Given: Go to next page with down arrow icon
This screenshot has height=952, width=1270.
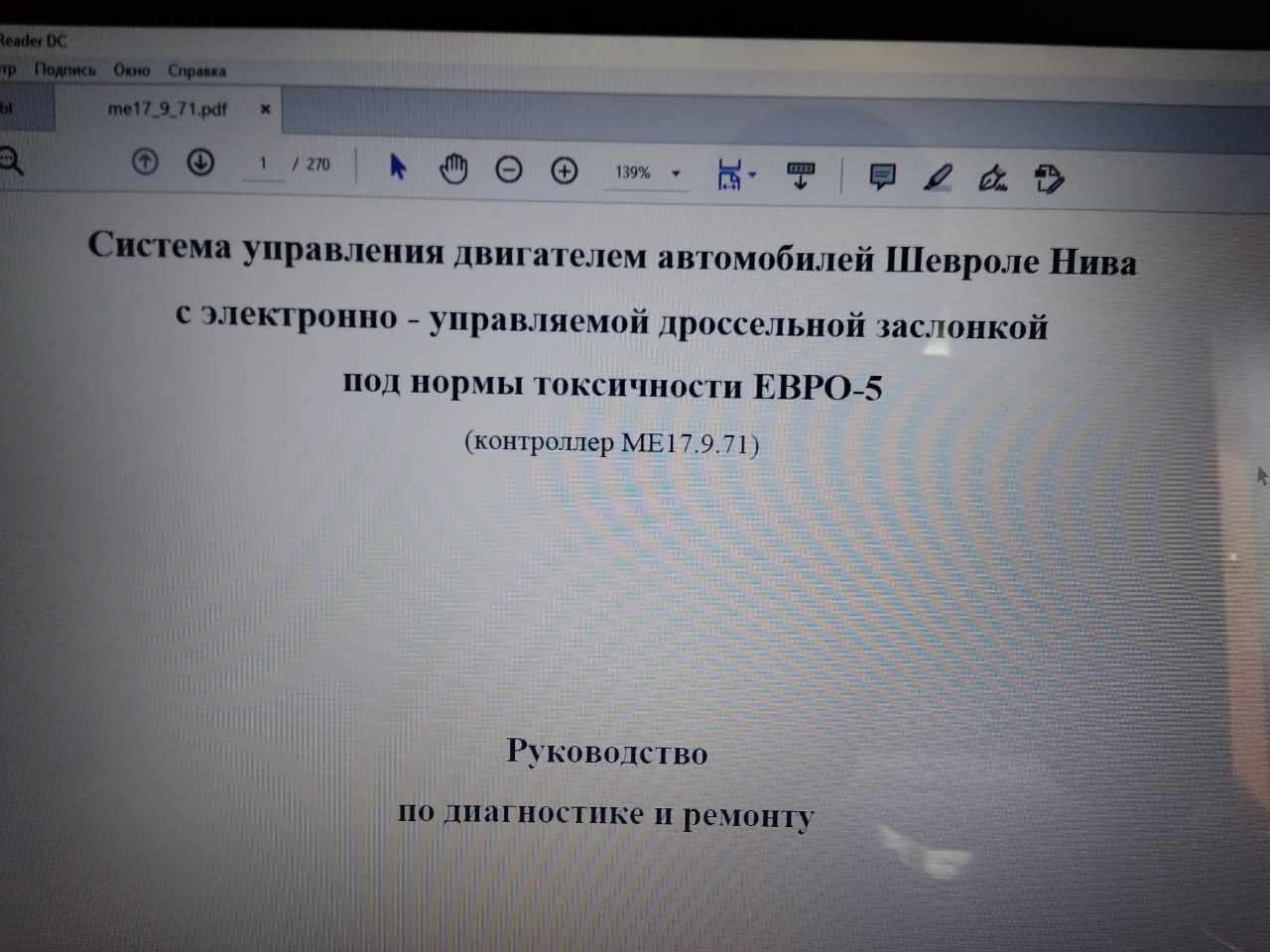Looking at the screenshot, I should [x=200, y=163].
